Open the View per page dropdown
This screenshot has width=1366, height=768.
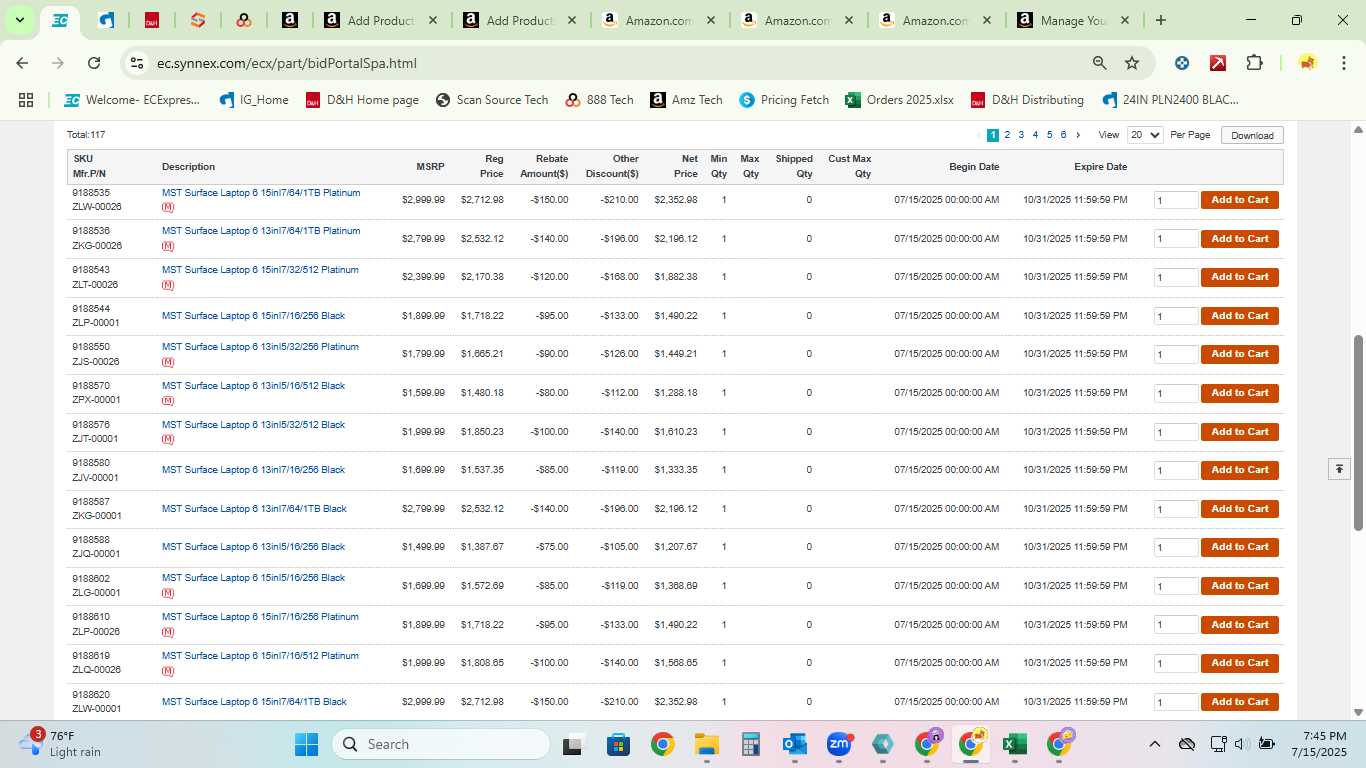coord(1145,135)
